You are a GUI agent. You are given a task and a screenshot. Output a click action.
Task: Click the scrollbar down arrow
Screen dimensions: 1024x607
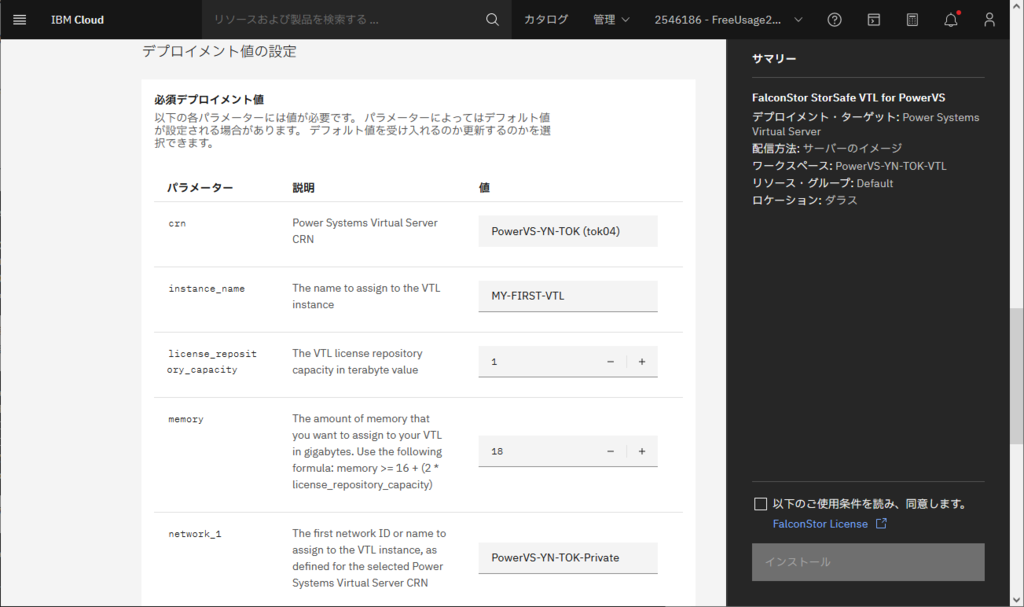click(1017, 600)
